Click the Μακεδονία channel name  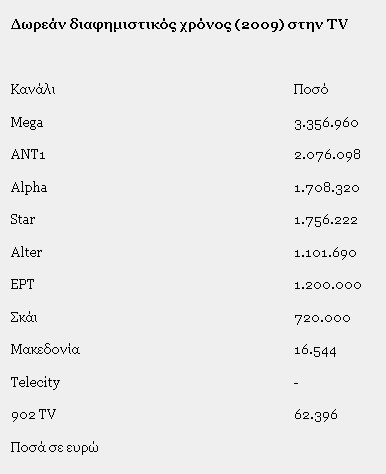tap(45, 350)
